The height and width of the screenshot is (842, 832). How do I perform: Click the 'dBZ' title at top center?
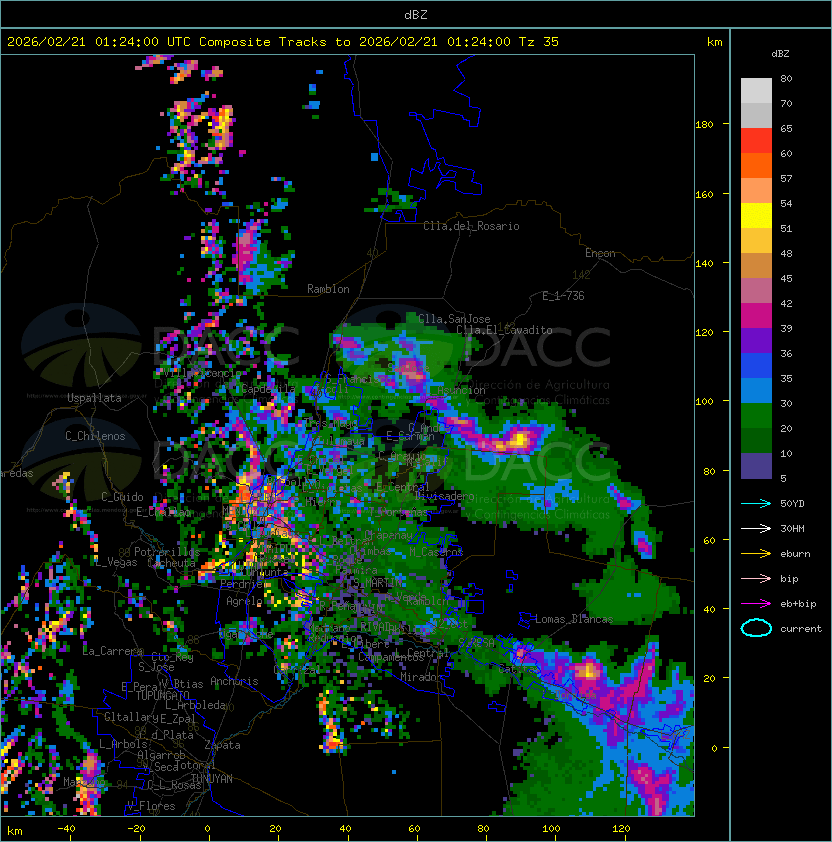[x=416, y=14]
